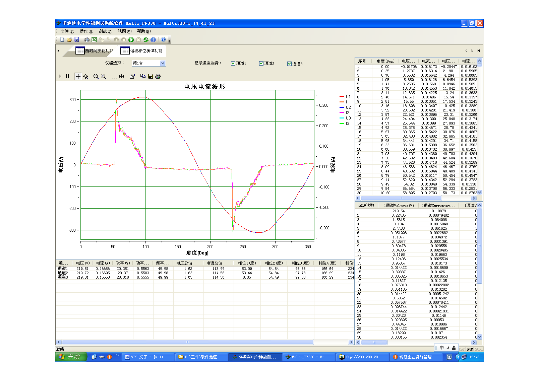This screenshot has width=540, height=380.
Task: Click the green refresh arrows icon in main toolbar
Action: tap(146, 40)
